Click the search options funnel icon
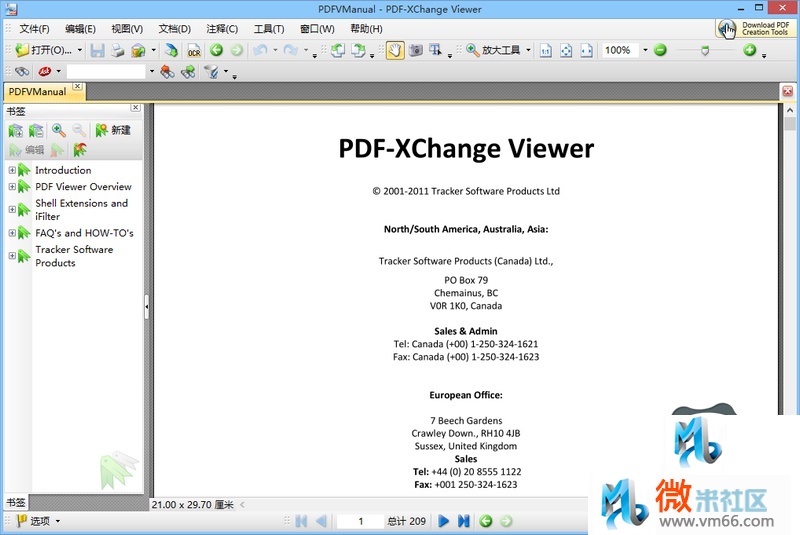The image size is (800, 535). click(x=211, y=71)
